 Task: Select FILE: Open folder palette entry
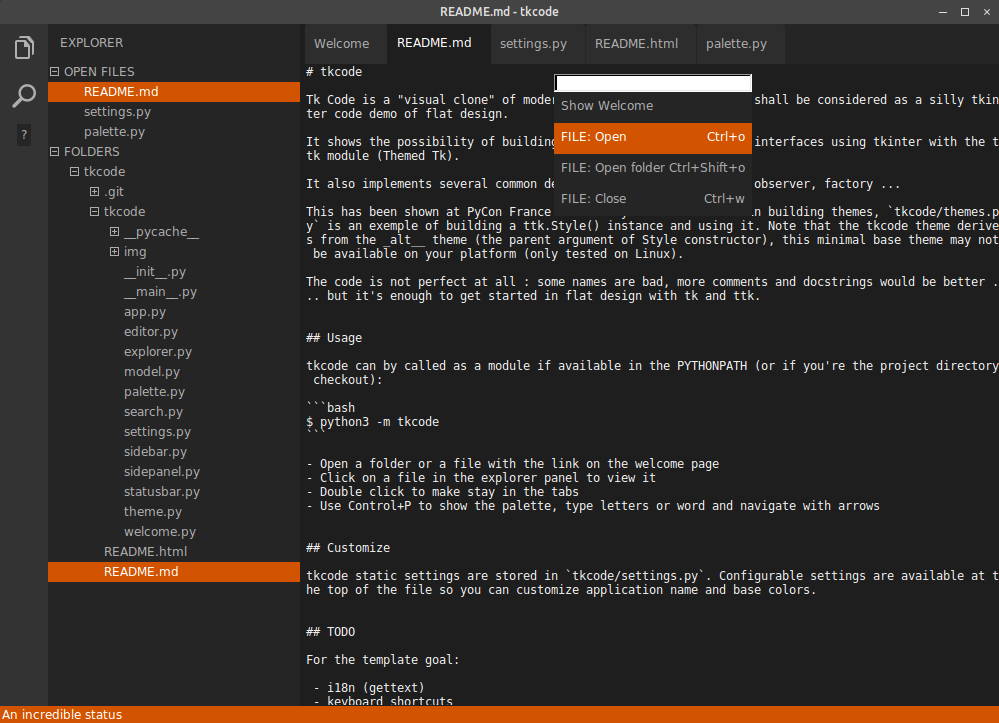[x=653, y=168]
